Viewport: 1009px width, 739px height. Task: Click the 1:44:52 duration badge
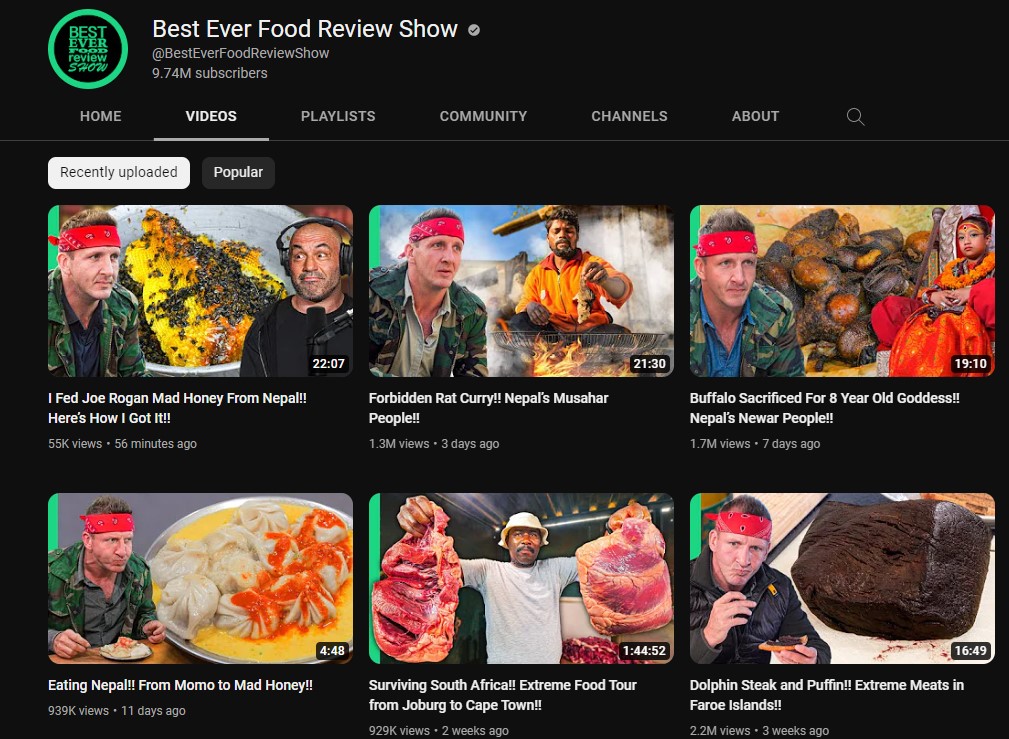(x=644, y=651)
